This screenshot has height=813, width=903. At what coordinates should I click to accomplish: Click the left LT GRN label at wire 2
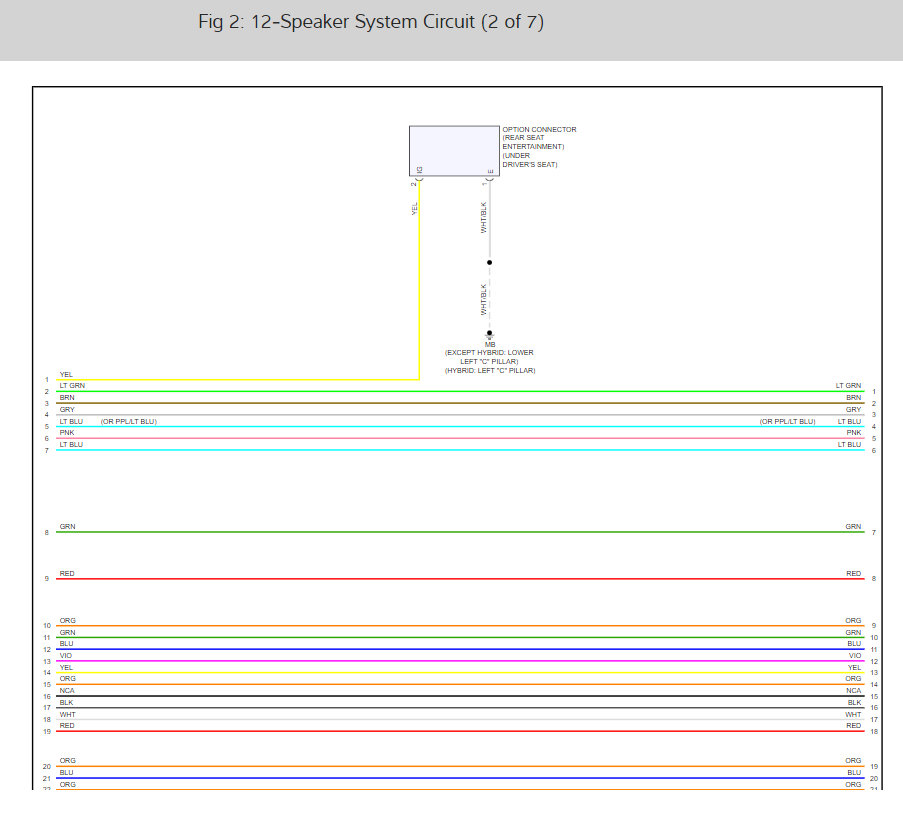[x=72, y=386]
